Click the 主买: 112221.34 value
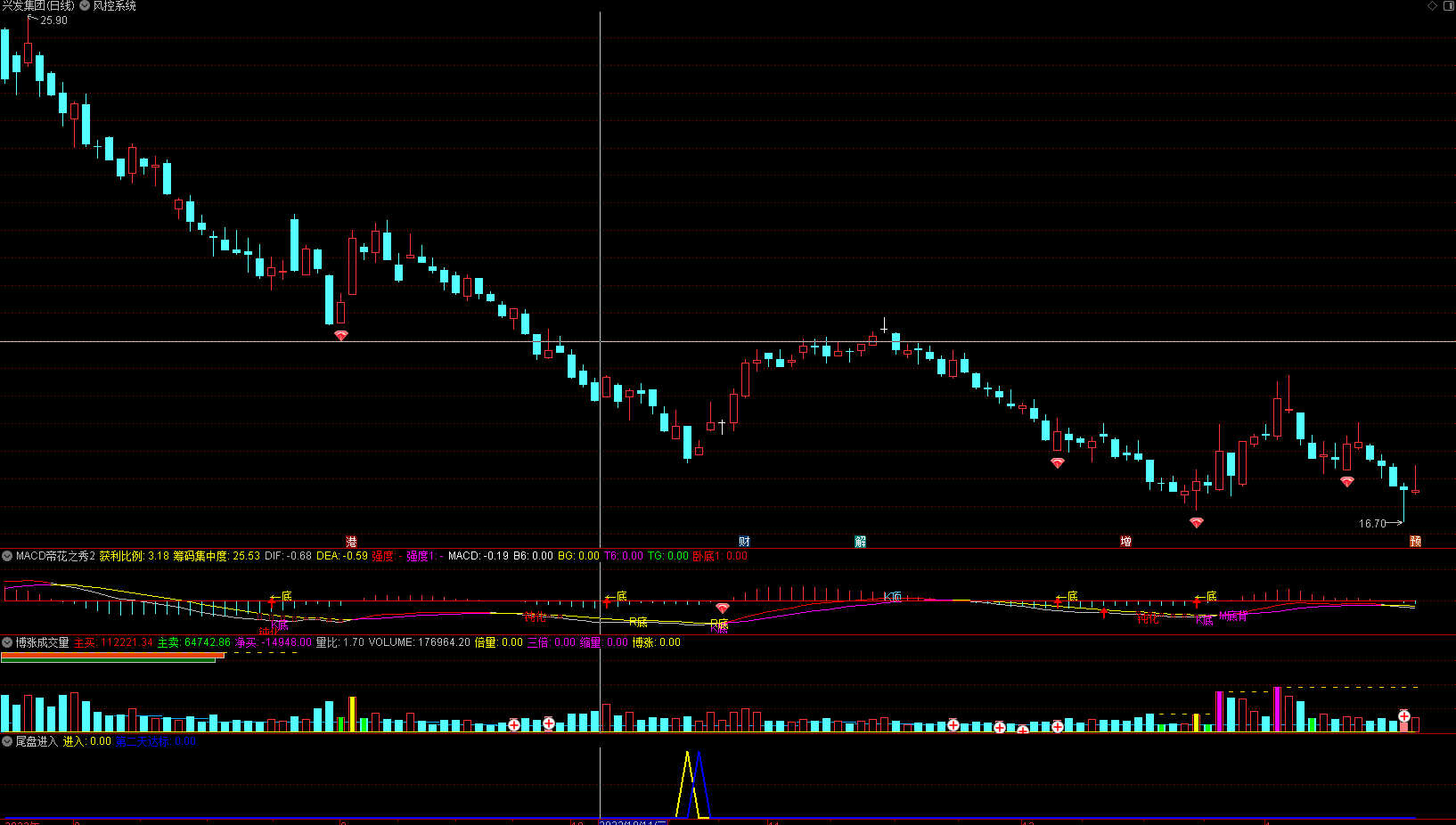 click(x=113, y=642)
